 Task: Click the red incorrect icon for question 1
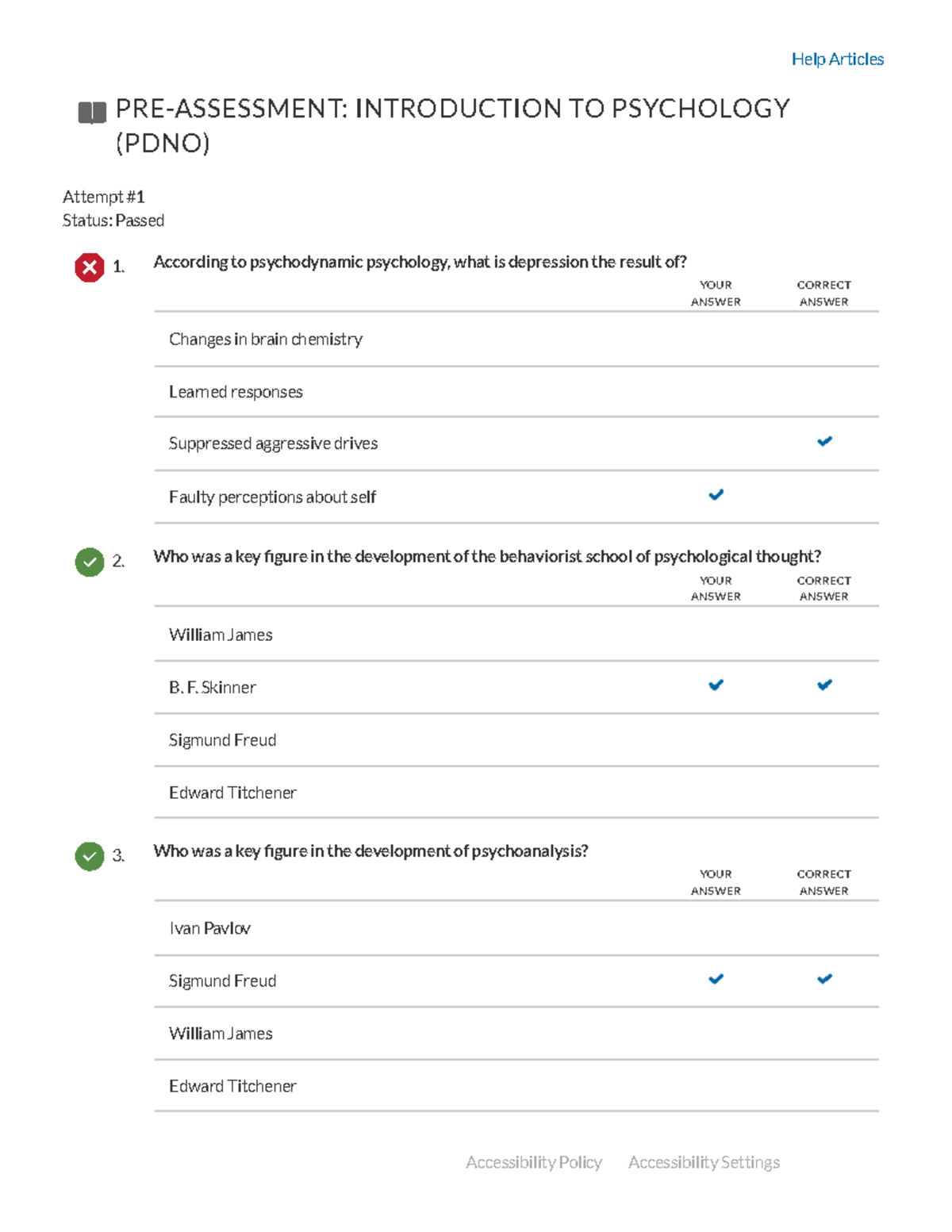point(90,267)
